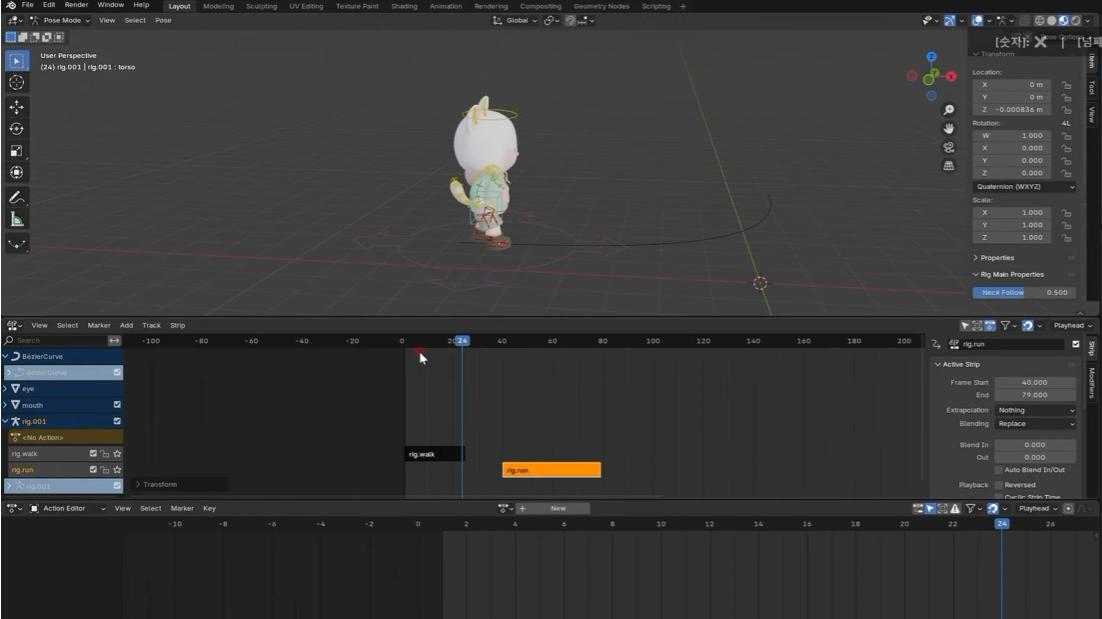Viewport: 1102px width, 619px height.
Task: Choose the Move tool
Action: 17,107
